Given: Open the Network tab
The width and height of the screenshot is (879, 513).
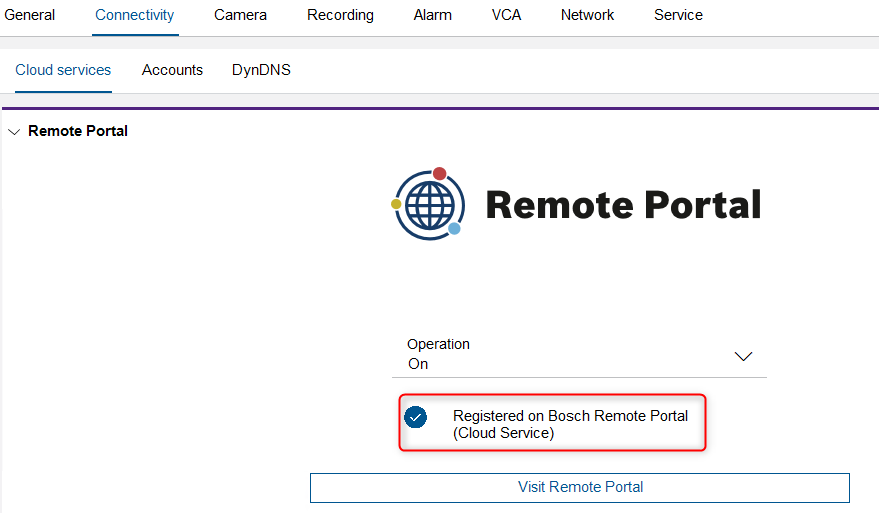Looking at the screenshot, I should pos(587,15).
